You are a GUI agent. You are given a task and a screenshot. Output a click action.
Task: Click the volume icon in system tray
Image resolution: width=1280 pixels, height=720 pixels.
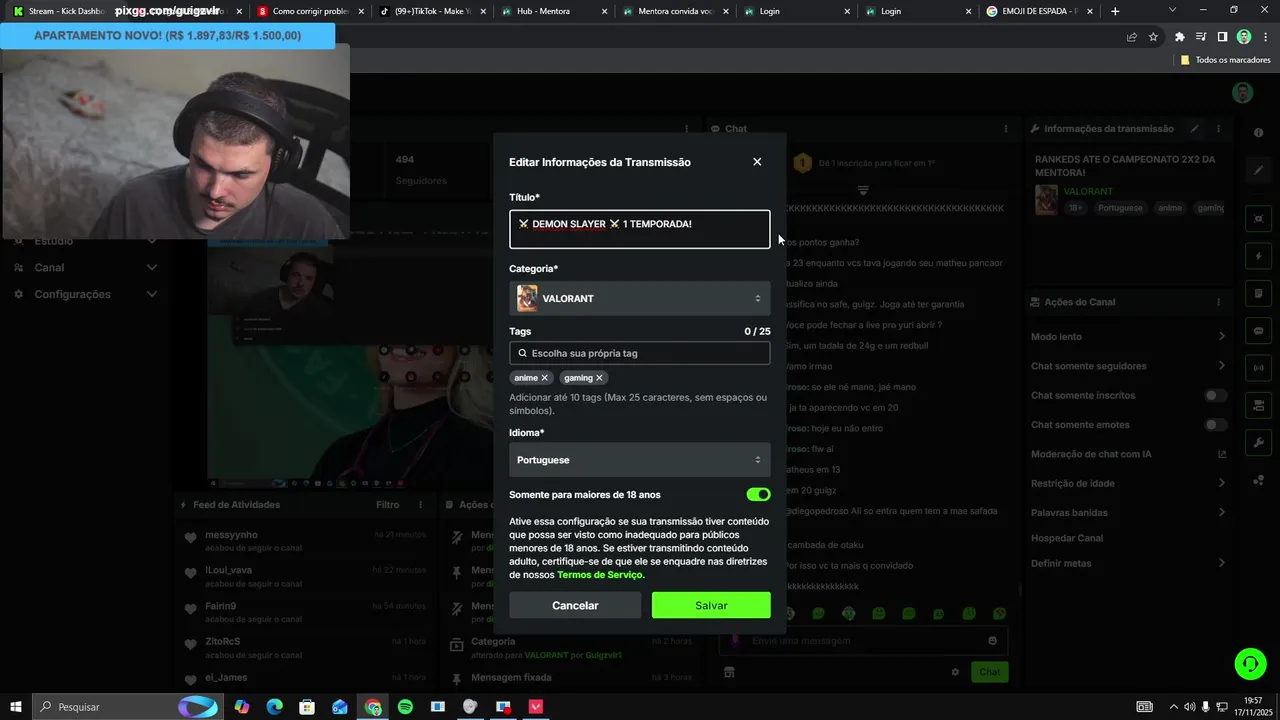click(1189, 707)
